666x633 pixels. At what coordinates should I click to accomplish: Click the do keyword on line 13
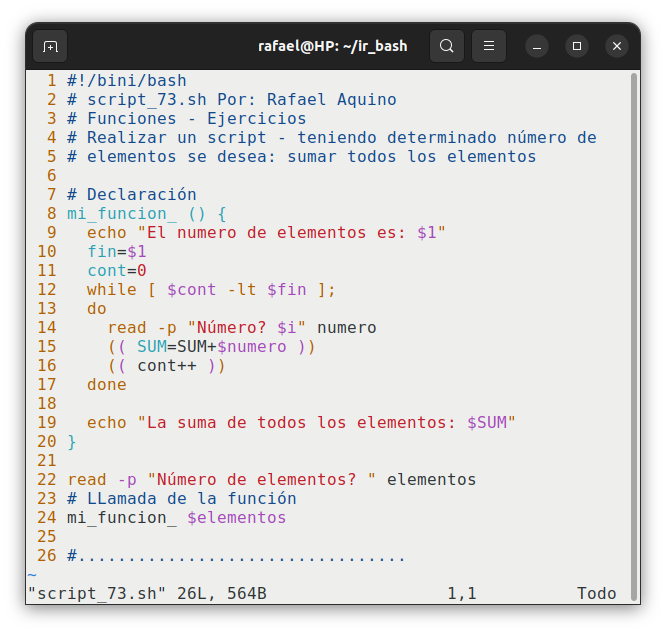(x=97, y=309)
